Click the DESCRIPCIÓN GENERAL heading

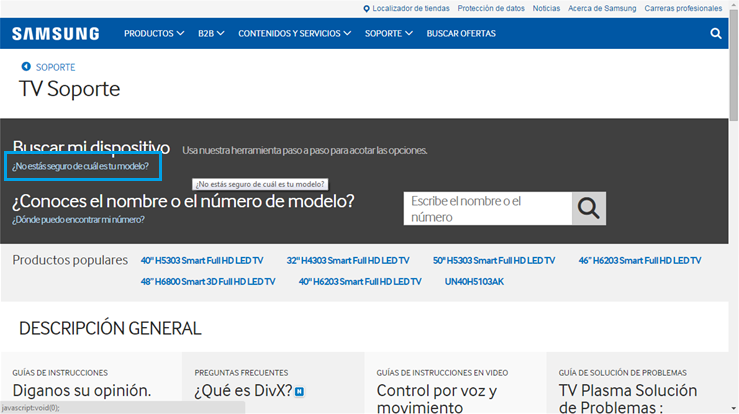[x=110, y=328]
